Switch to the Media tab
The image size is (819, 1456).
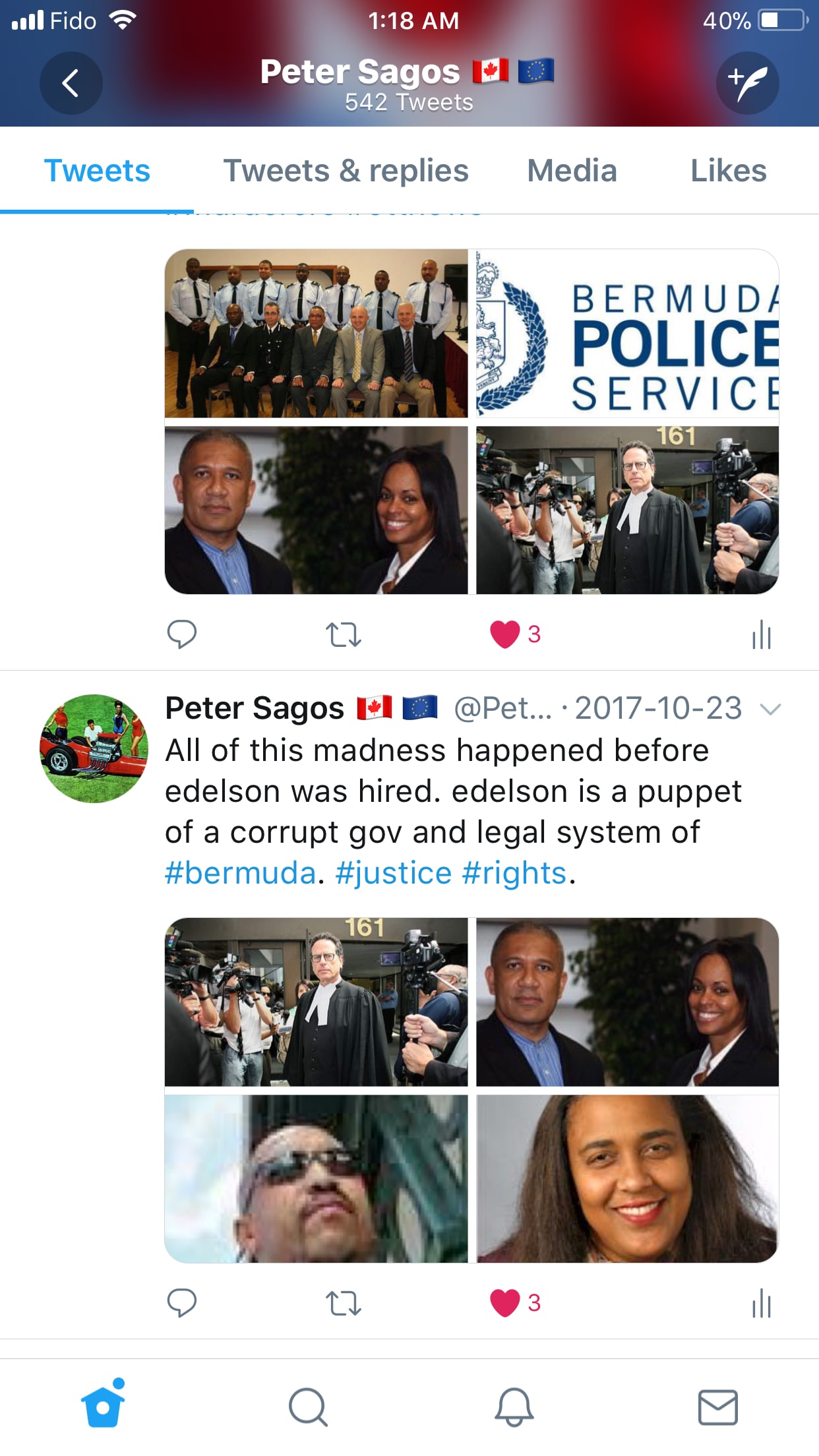[x=572, y=171]
